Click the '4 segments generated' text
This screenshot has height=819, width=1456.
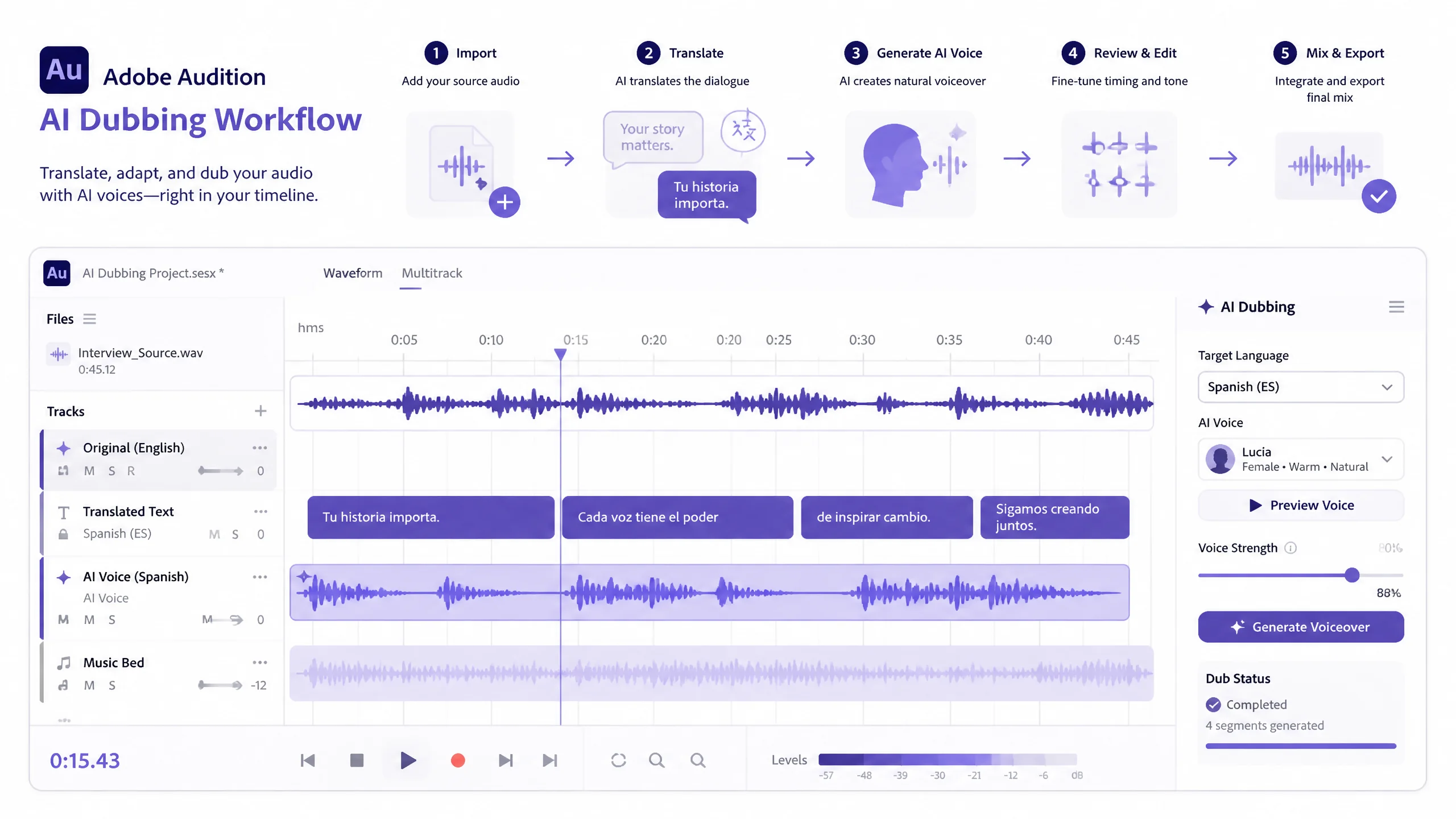1265,725
